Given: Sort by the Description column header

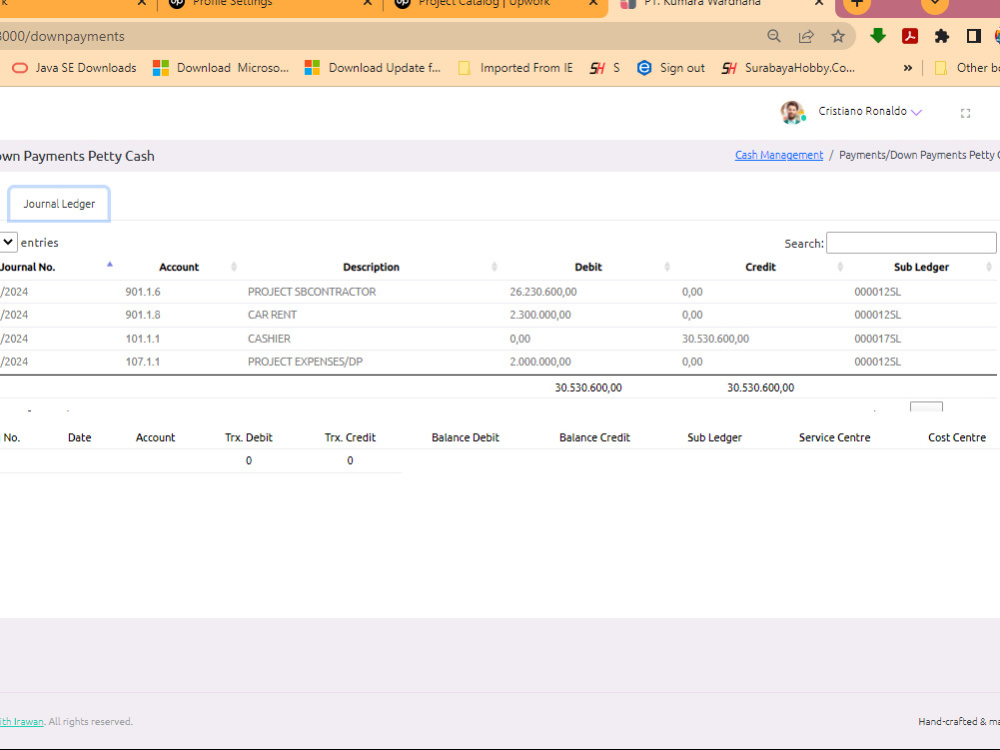Looking at the screenshot, I should coord(371,267).
